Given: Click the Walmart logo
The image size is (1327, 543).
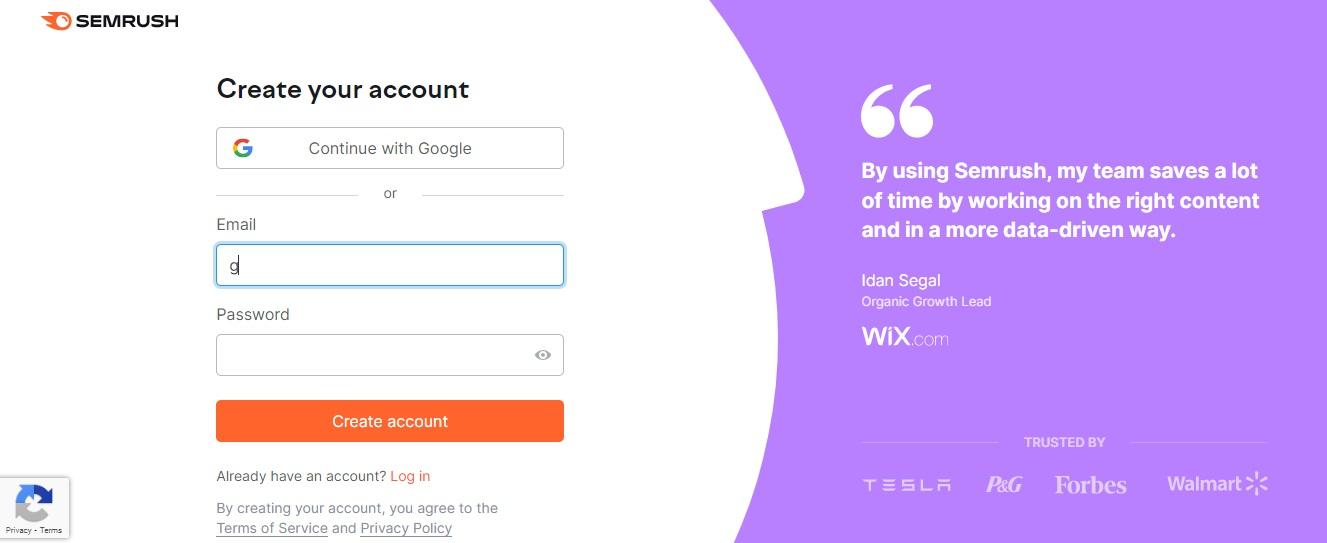Looking at the screenshot, I should click(1217, 484).
